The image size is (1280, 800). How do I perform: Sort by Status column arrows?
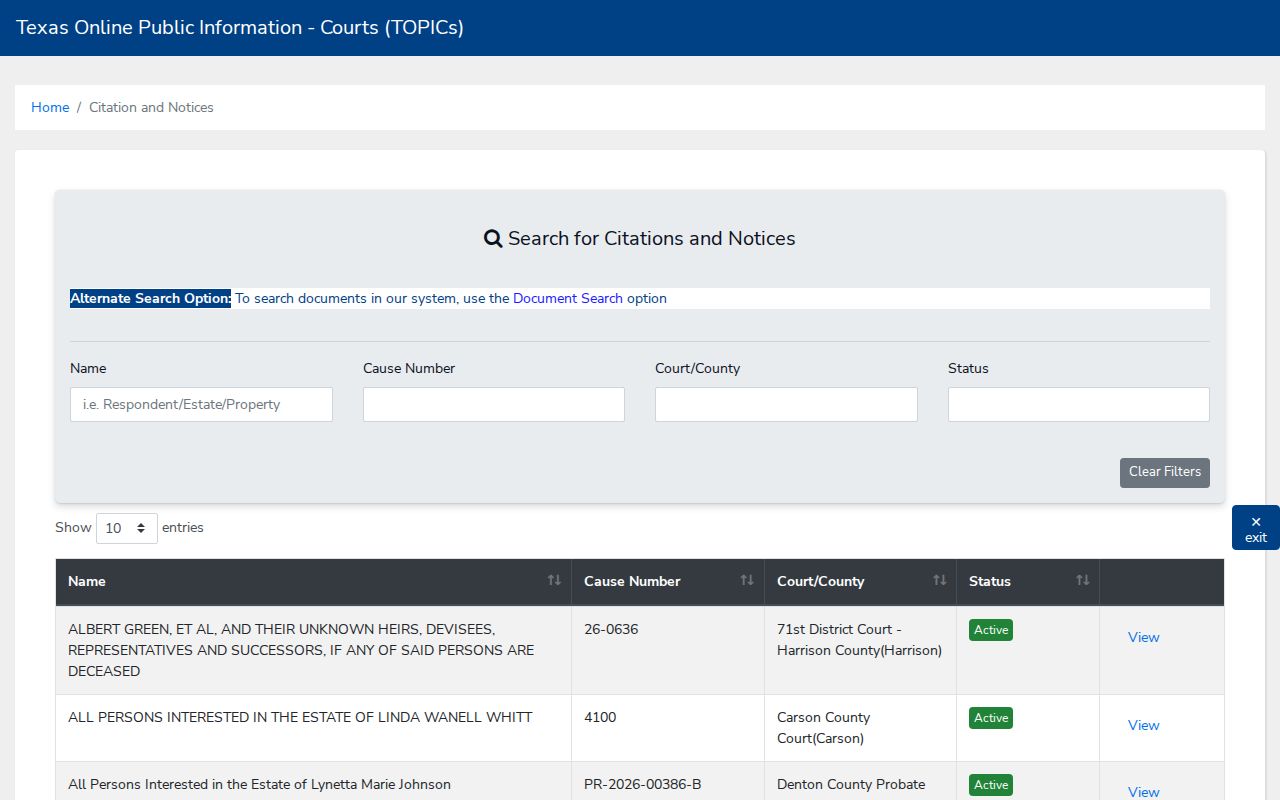point(1082,581)
